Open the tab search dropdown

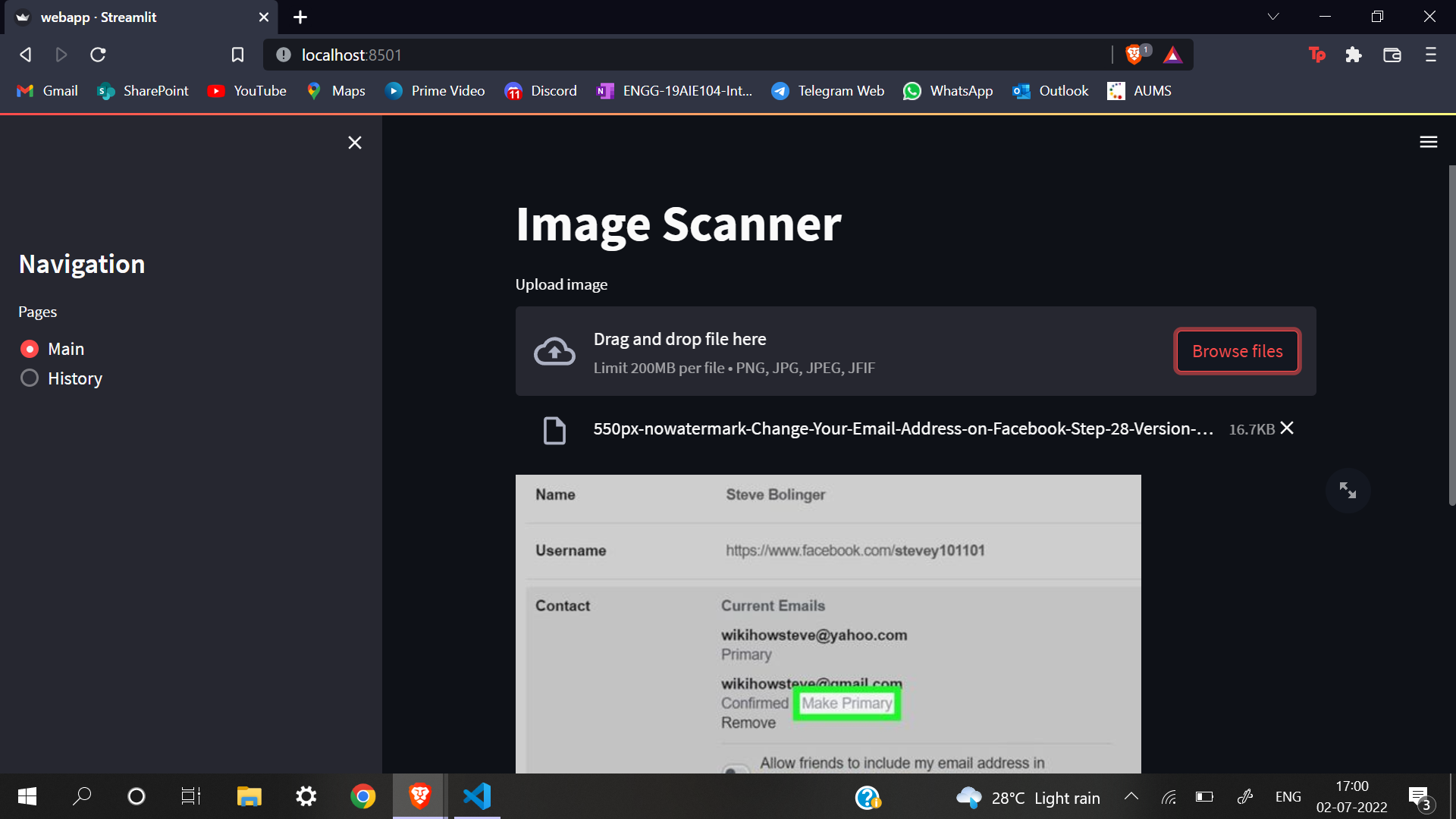pos(1272,17)
